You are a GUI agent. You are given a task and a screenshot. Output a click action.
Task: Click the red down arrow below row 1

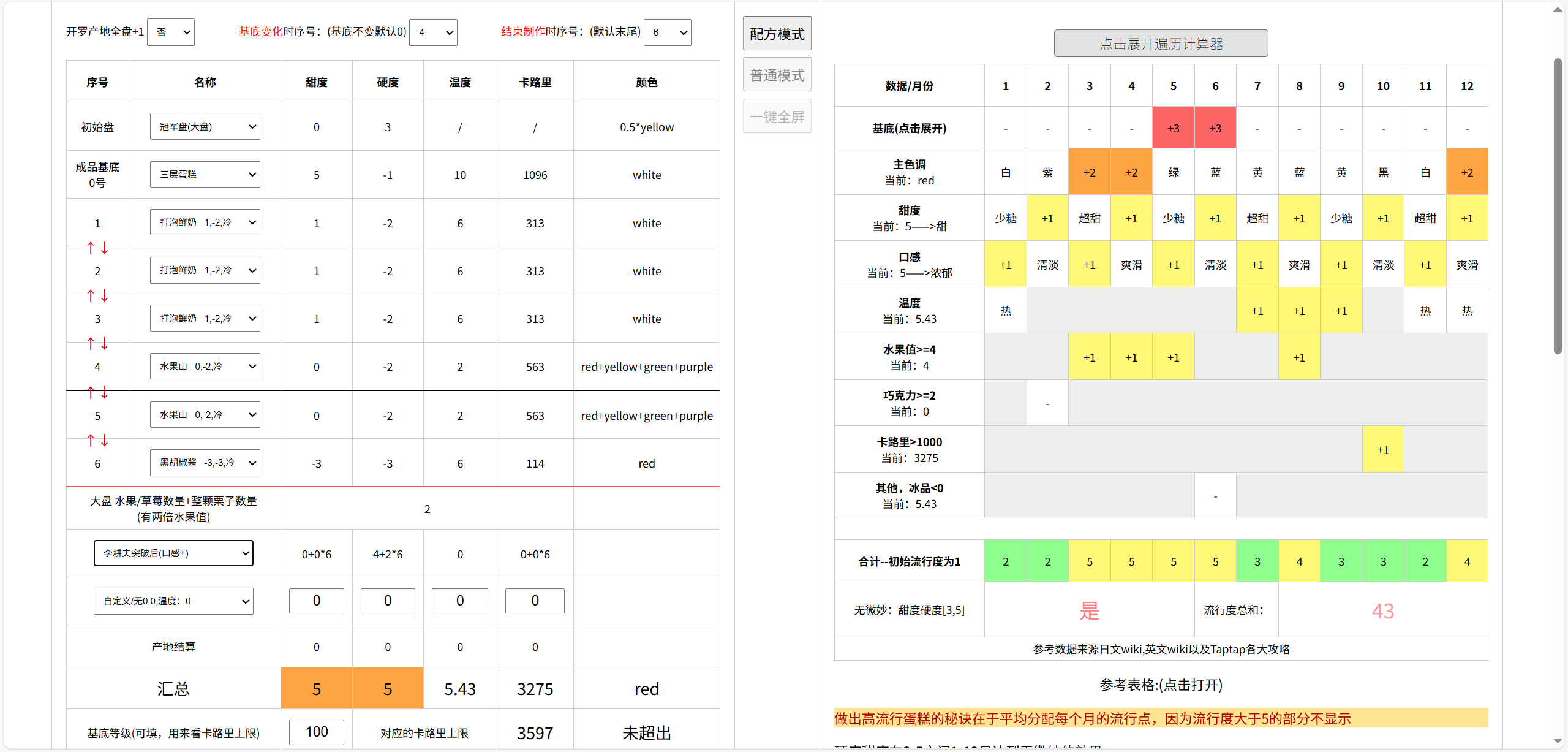(105, 248)
